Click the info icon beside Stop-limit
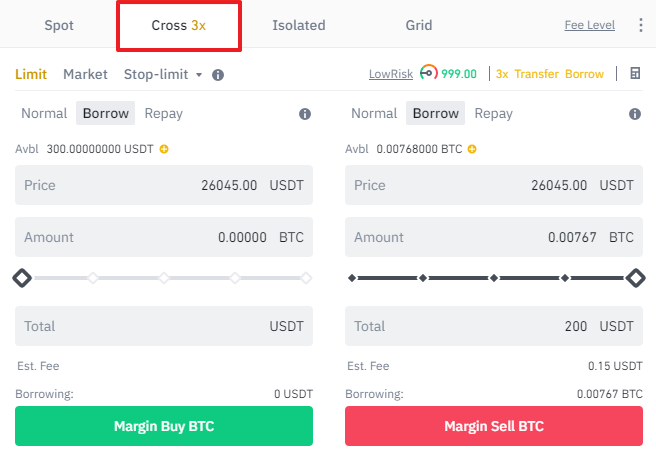This screenshot has height=461, width=656. pos(218,74)
